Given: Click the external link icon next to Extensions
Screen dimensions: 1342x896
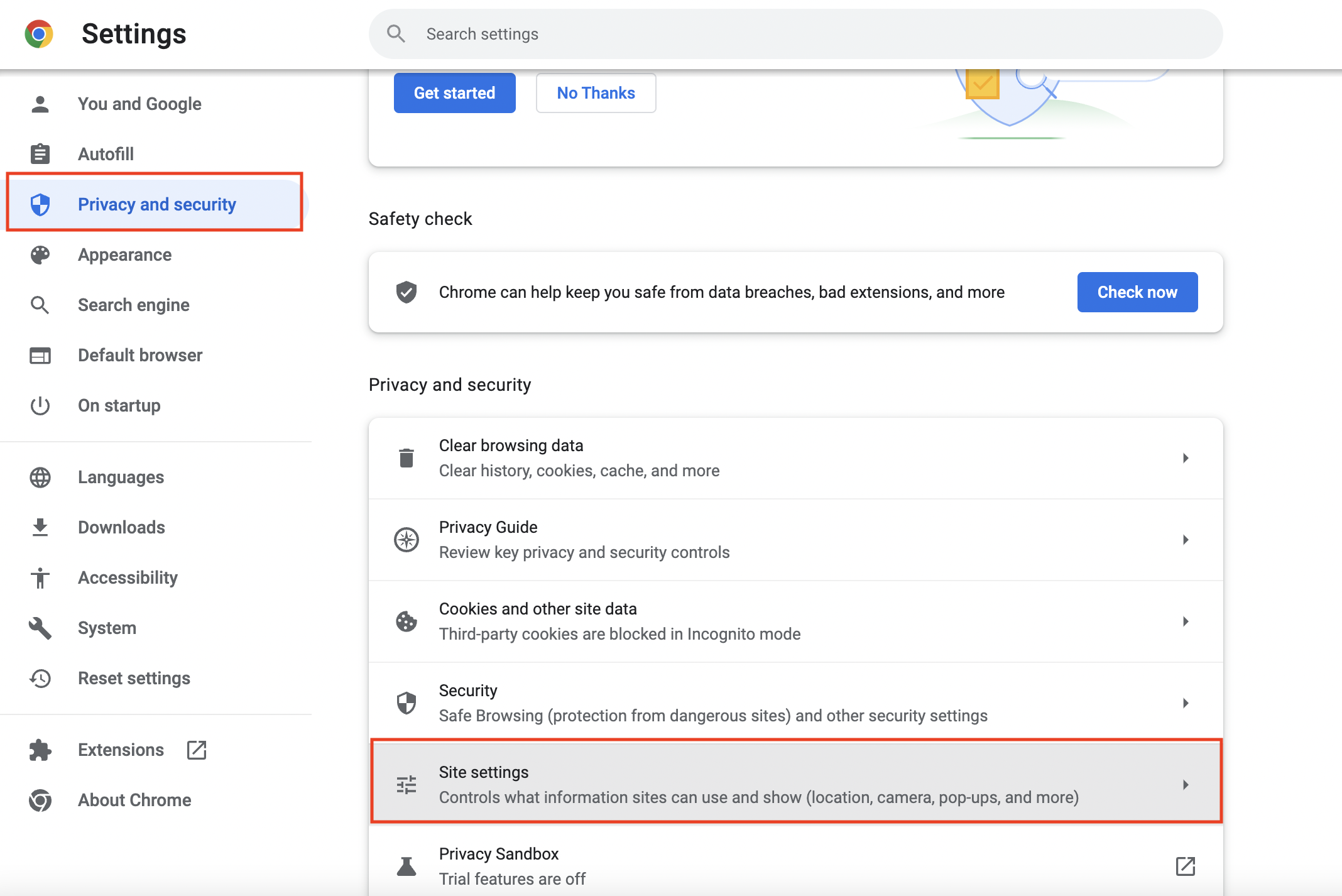Looking at the screenshot, I should (x=197, y=750).
